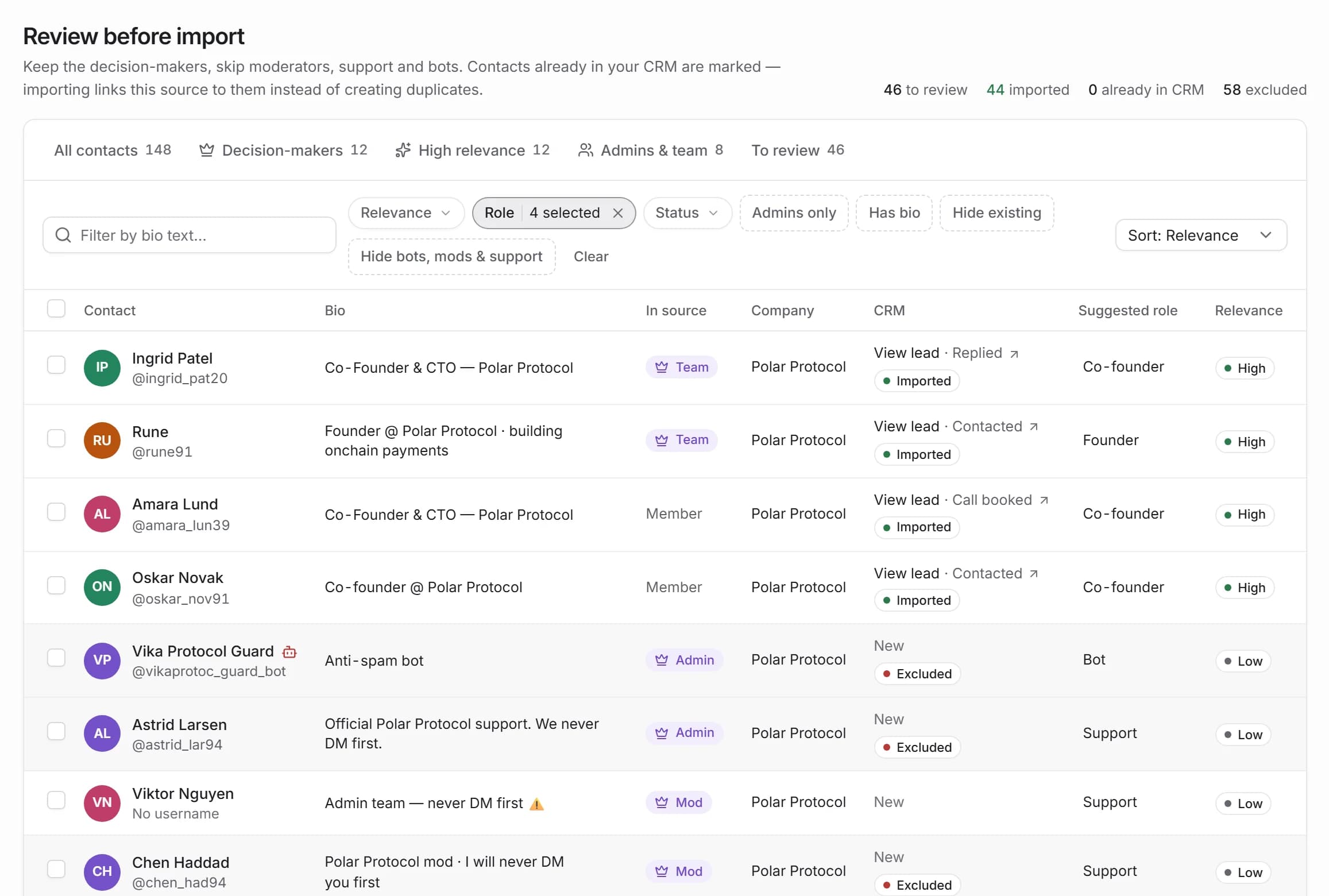
Task: Select Astrid Larsen's row checkbox
Action: (56, 731)
